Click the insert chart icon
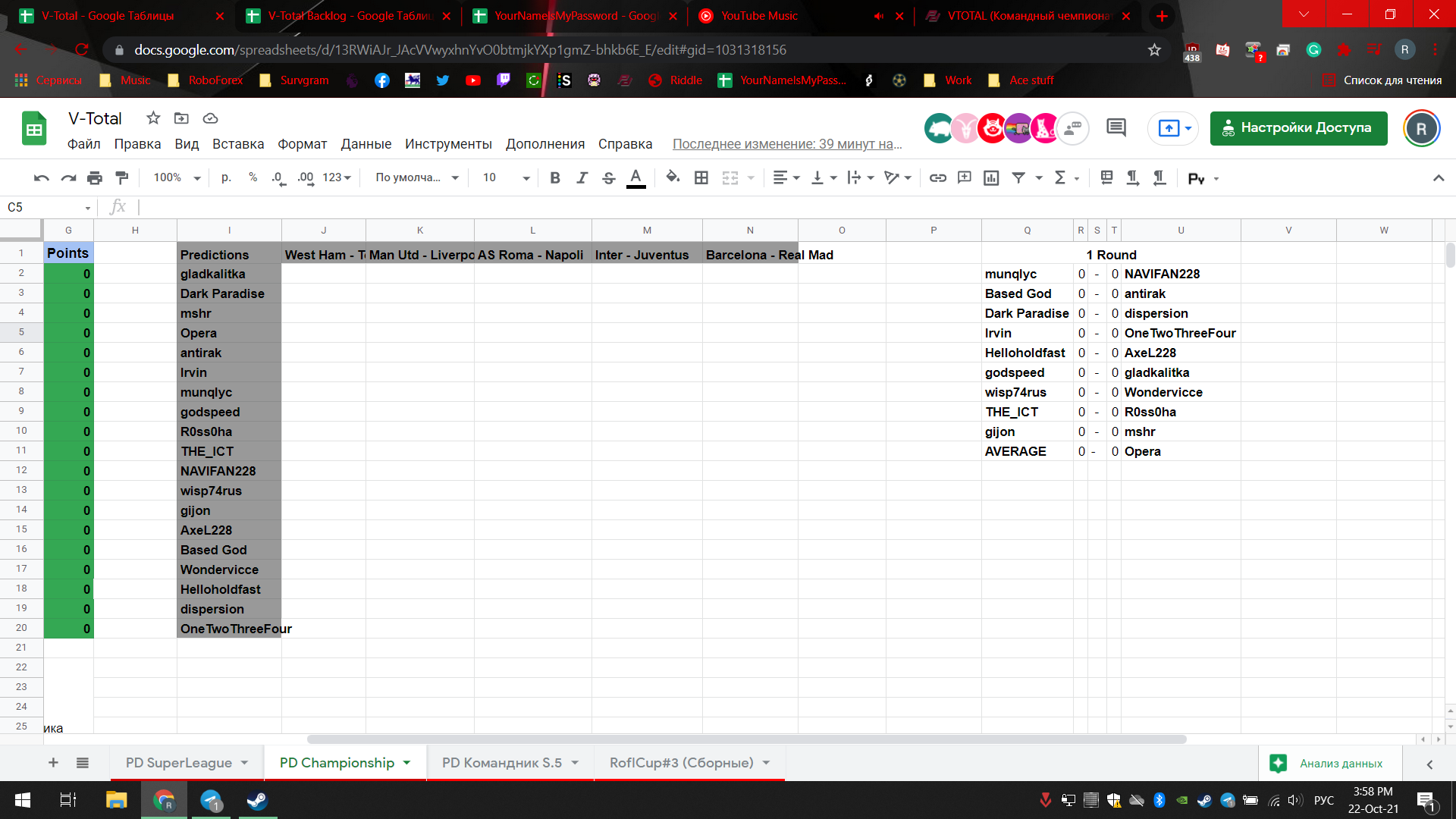 [991, 177]
